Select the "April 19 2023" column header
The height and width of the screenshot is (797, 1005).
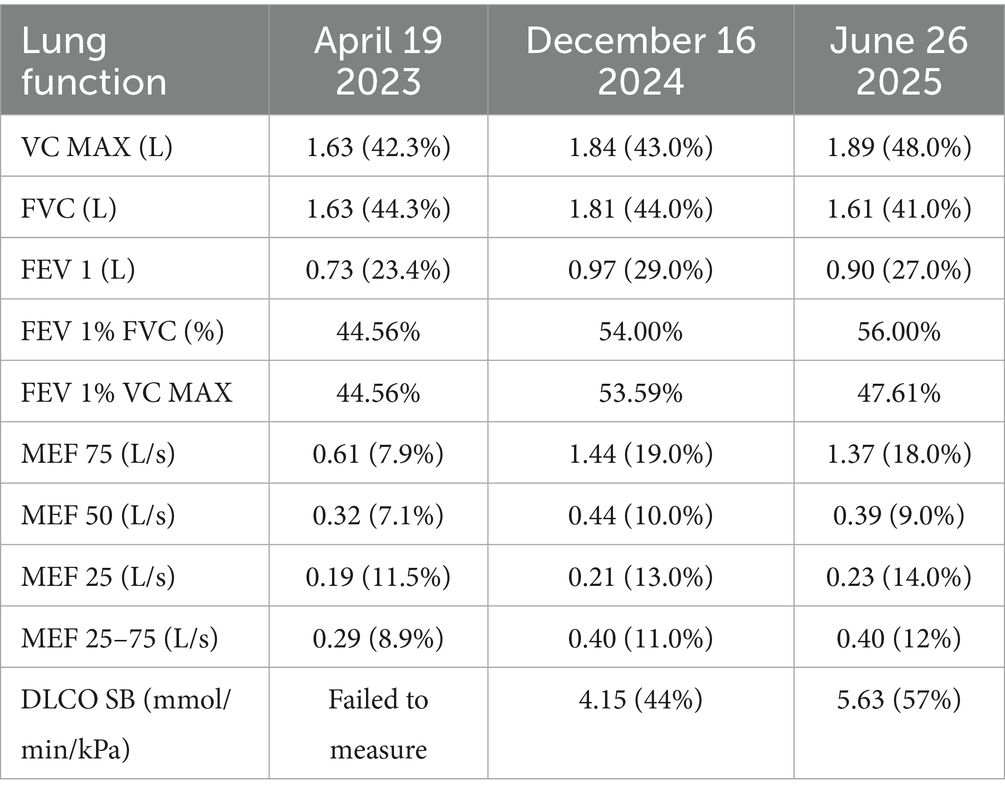378,60
